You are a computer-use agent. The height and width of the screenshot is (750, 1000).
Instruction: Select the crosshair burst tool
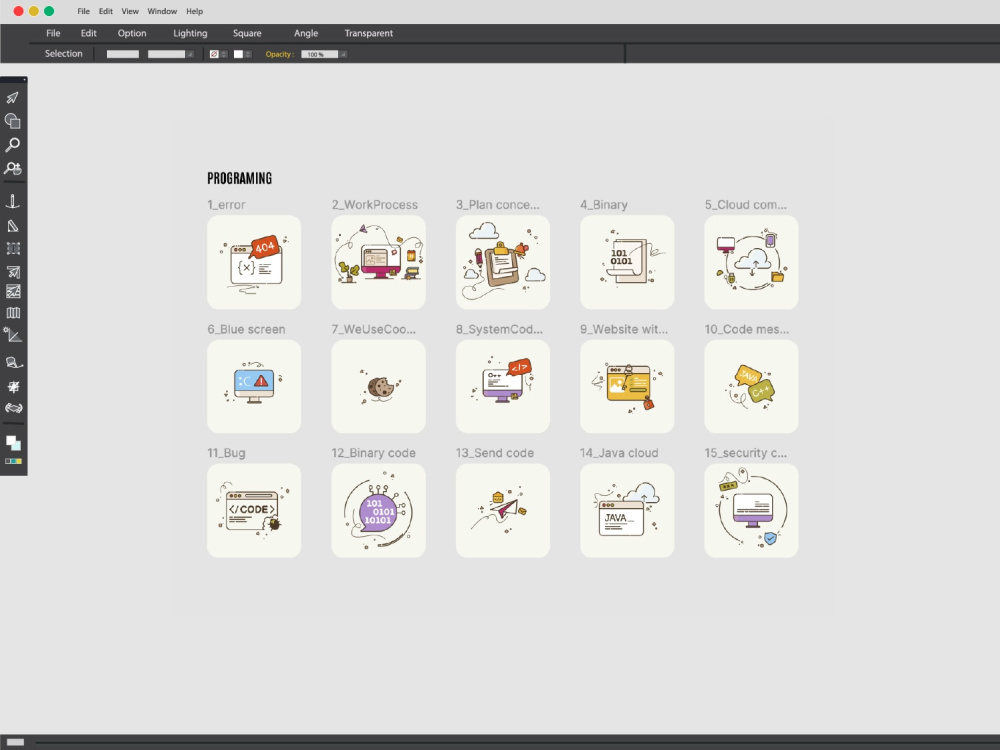(x=13, y=386)
